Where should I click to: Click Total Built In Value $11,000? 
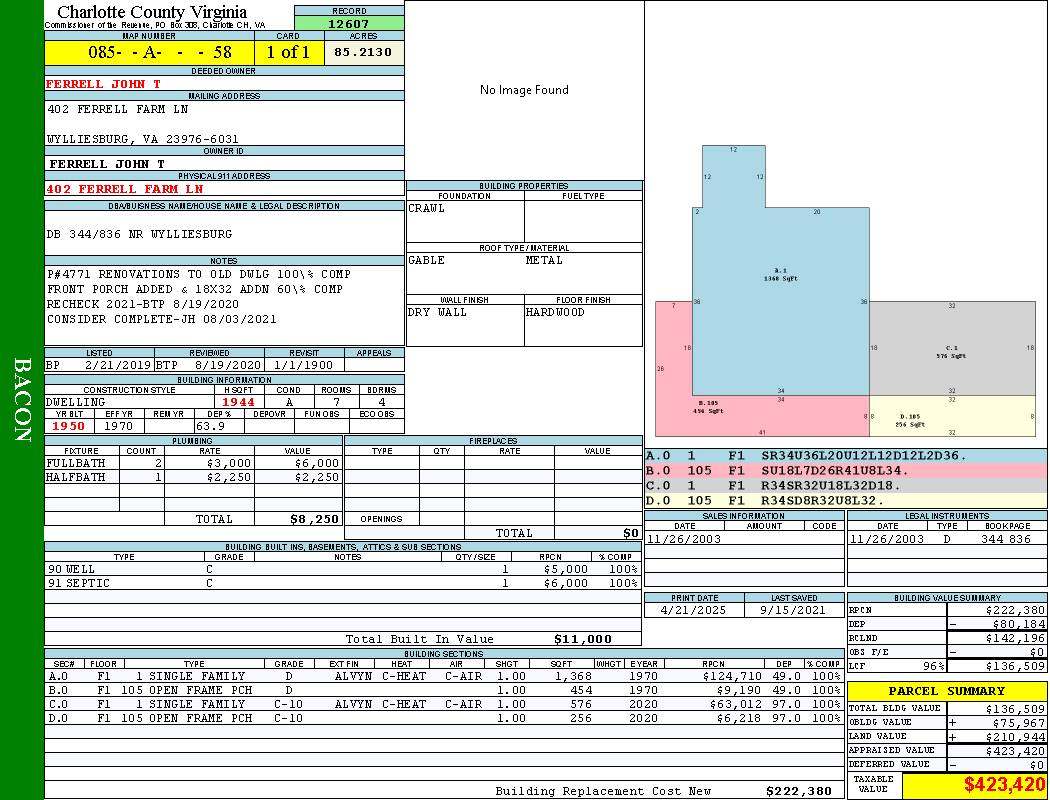point(583,639)
